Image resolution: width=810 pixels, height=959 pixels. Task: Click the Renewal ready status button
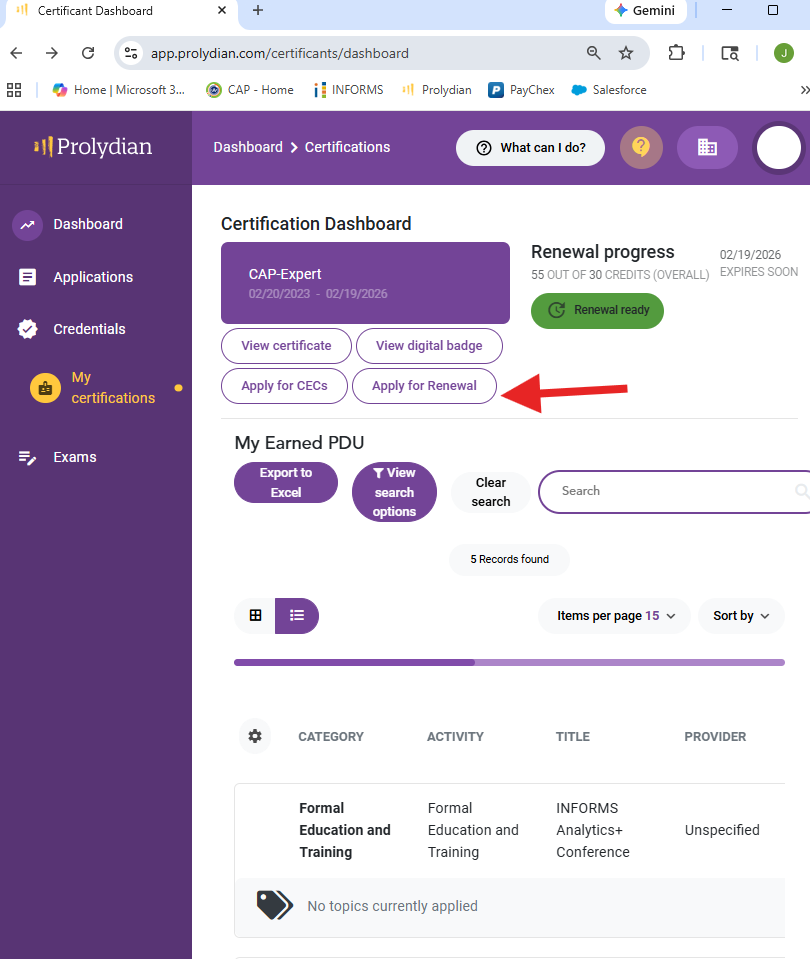point(597,310)
